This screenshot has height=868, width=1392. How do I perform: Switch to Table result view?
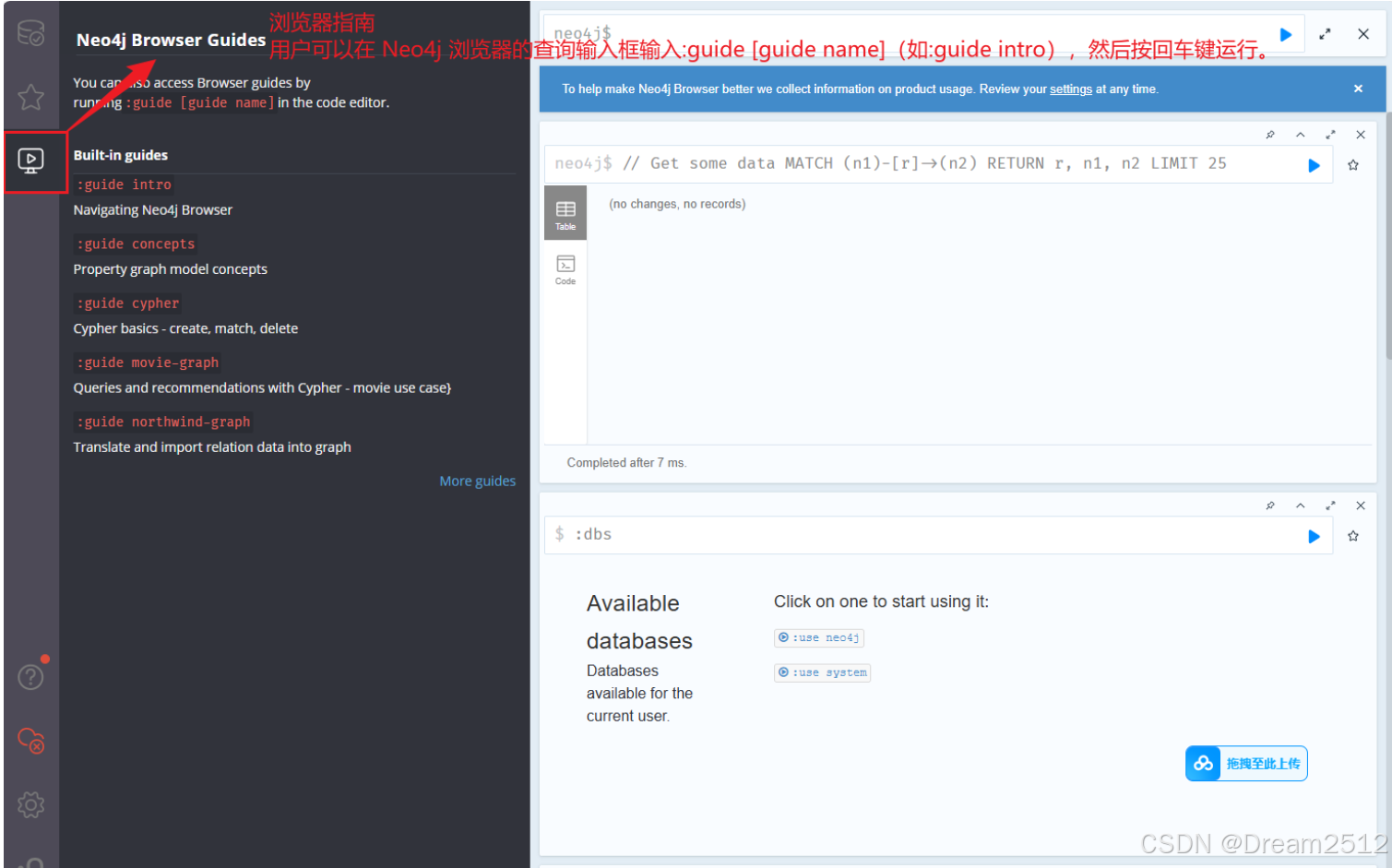(x=565, y=214)
